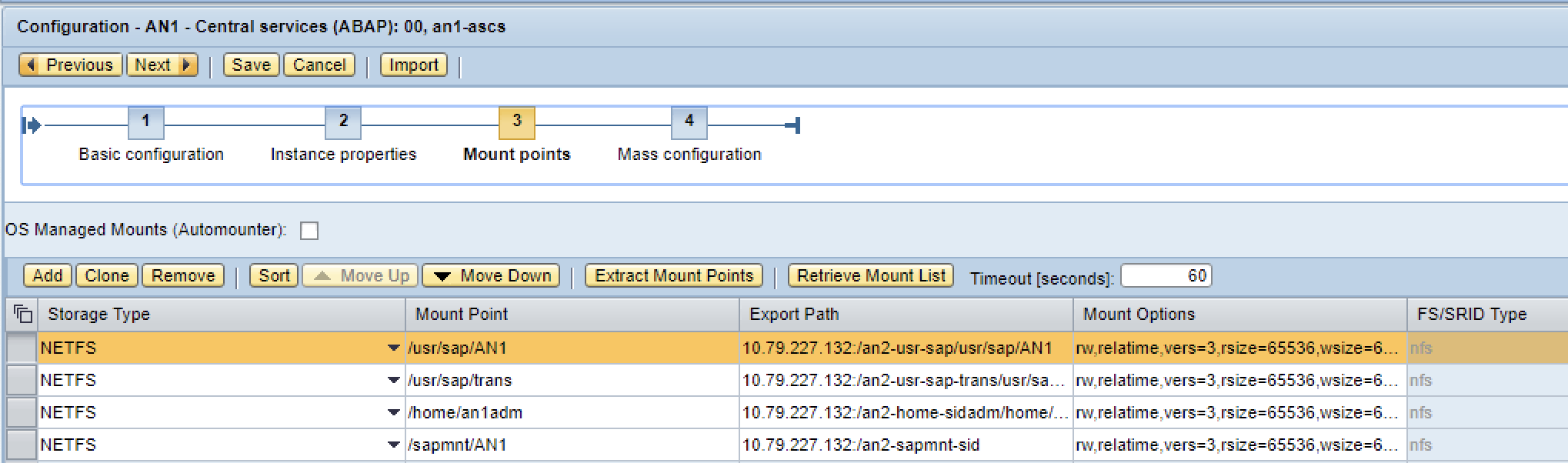
Task: Select the row for /usr/sap/AN1
Action: pos(22,348)
